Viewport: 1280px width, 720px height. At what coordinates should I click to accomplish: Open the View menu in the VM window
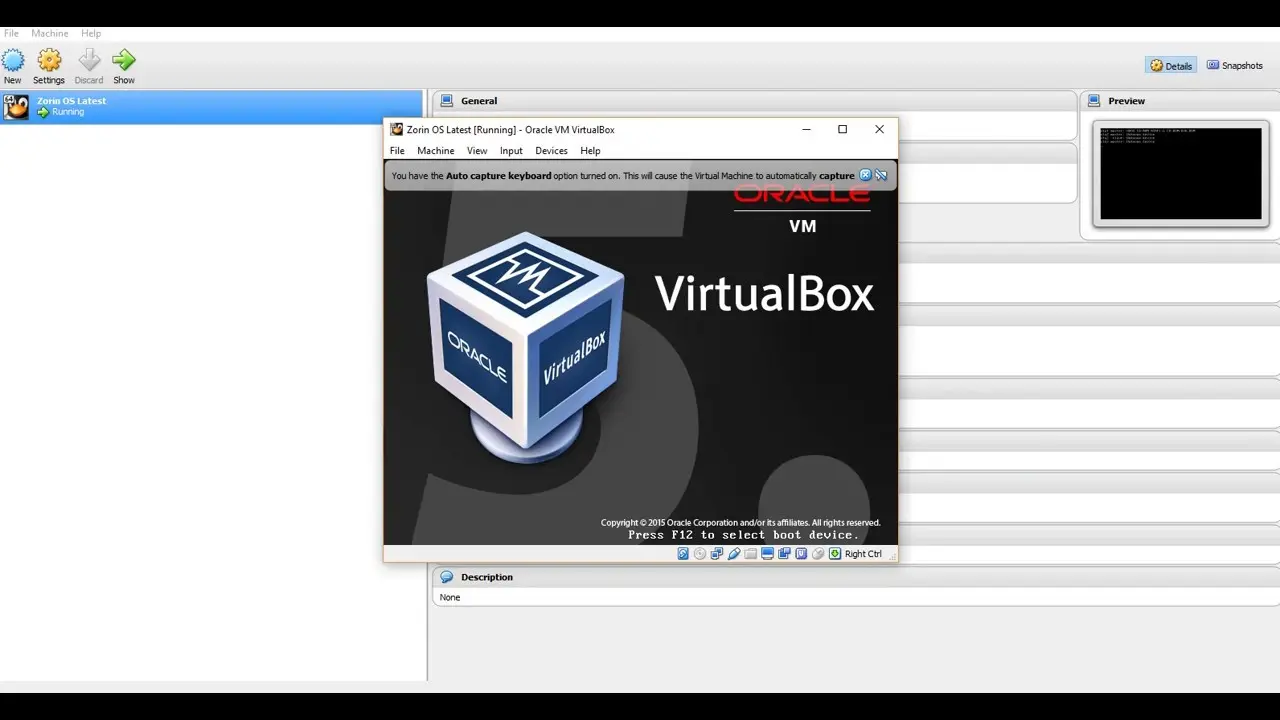pyautogui.click(x=477, y=151)
